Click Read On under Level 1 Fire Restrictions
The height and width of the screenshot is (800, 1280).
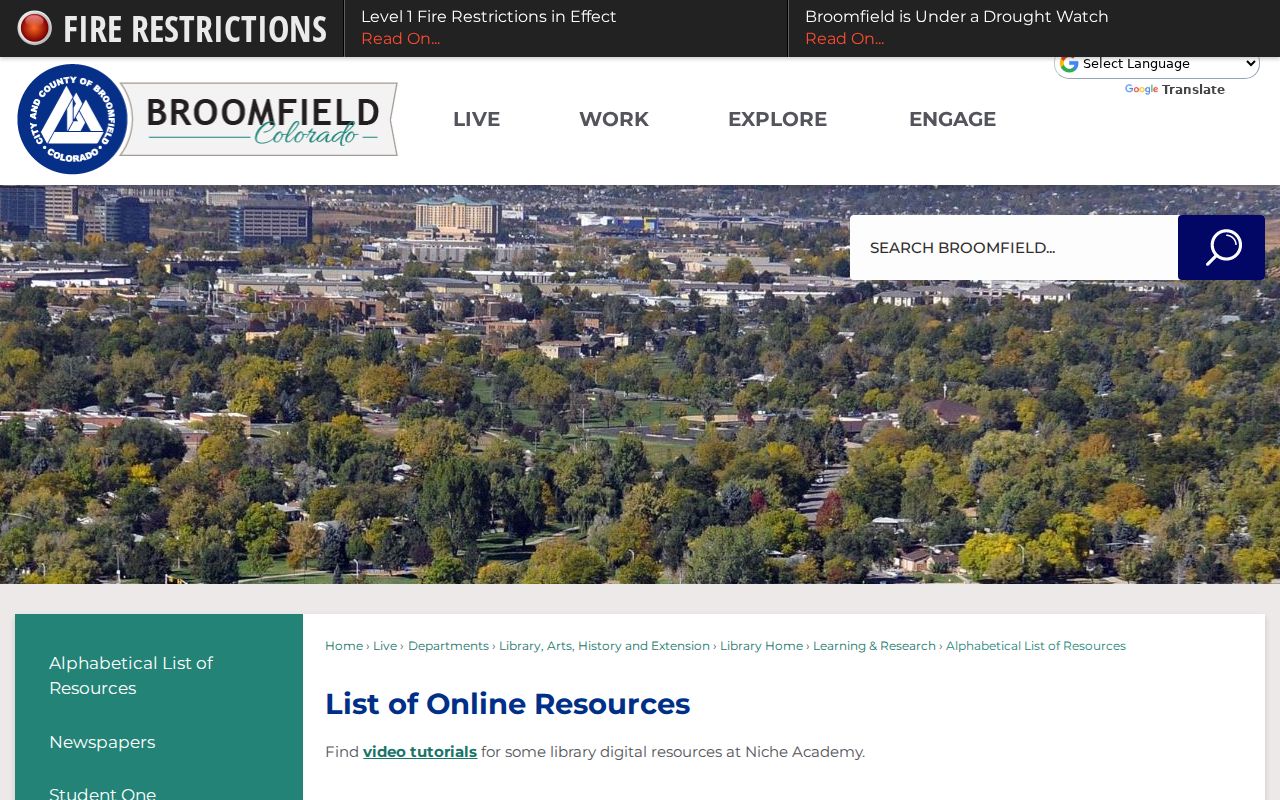(400, 39)
